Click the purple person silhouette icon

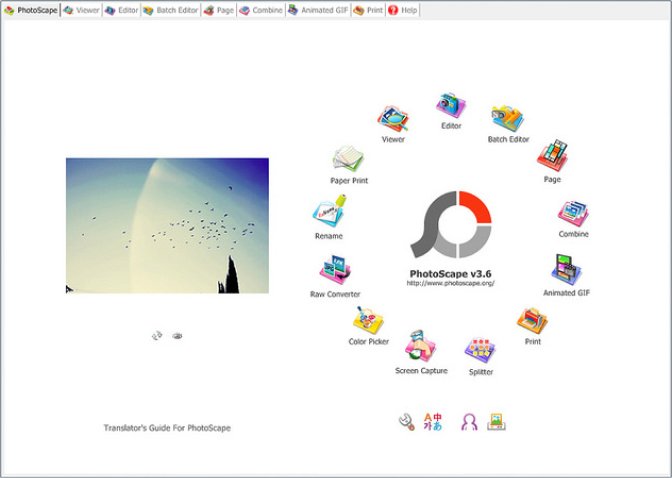click(x=469, y=422)
